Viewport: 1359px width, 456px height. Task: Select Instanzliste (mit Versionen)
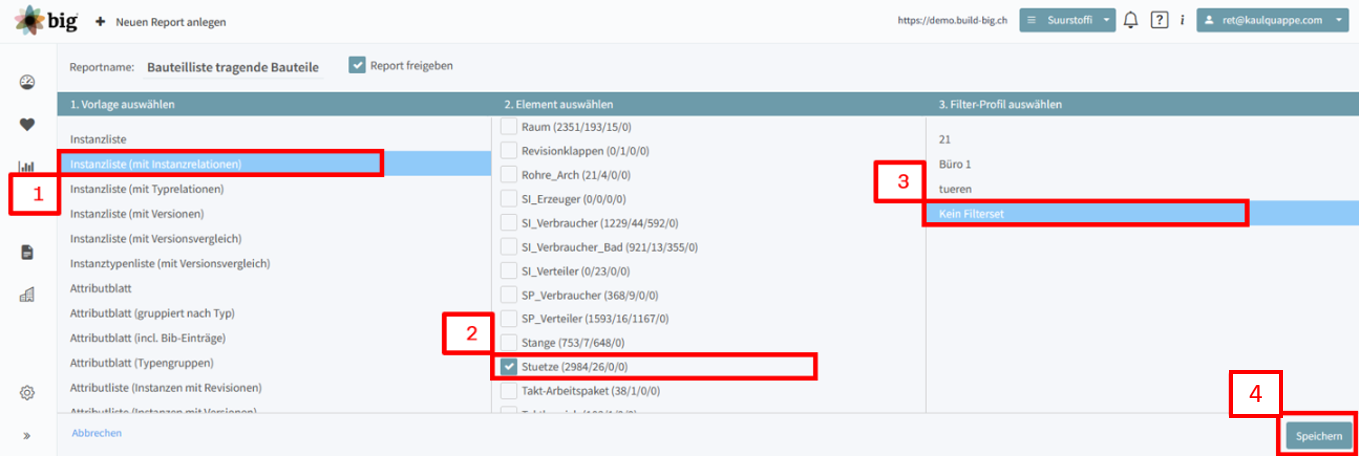click(x=274, y=214)
